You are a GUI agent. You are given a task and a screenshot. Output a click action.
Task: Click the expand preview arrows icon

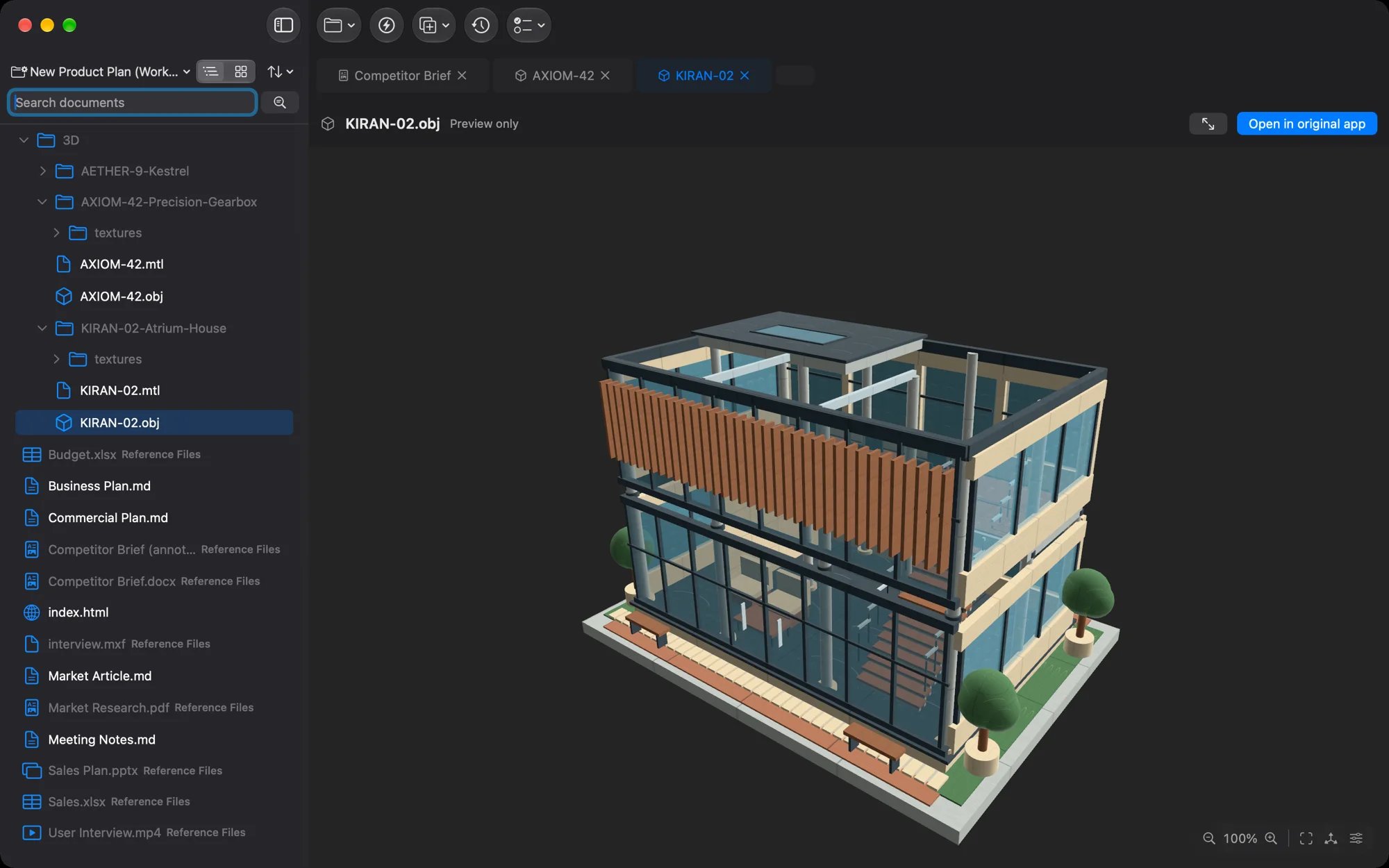tap(1208, 124)
